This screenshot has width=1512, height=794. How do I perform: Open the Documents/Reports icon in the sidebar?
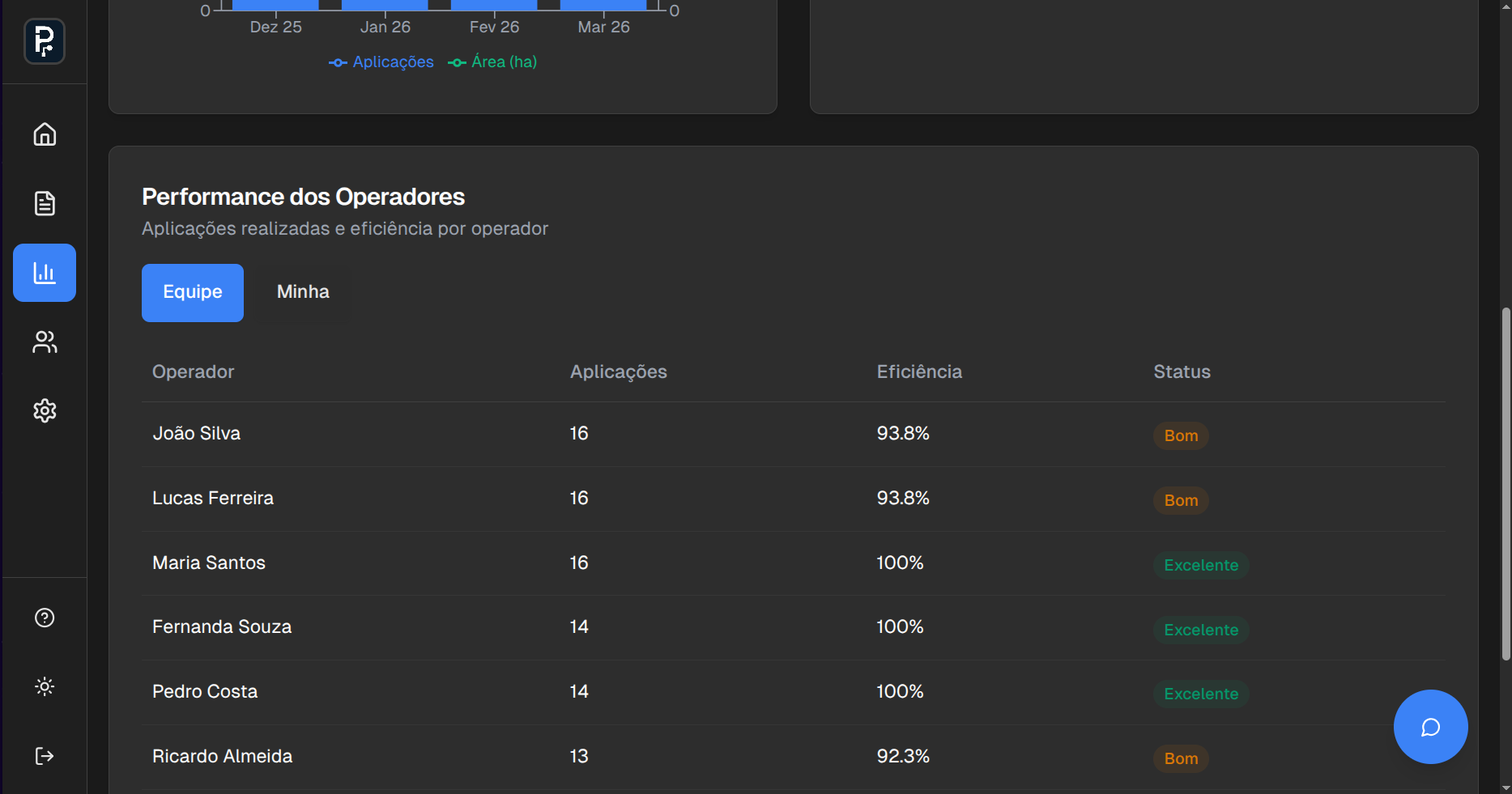(x=44, y=203)
